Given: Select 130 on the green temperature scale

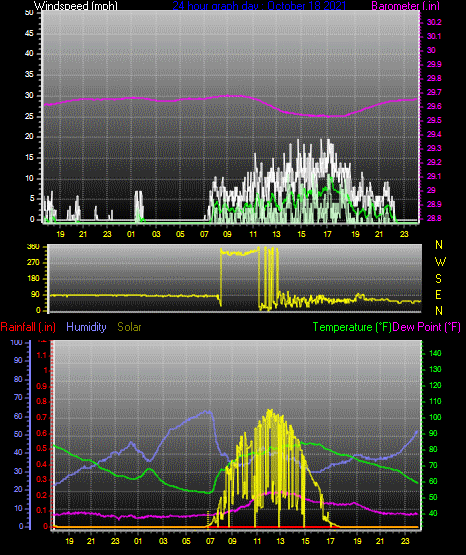Looking at the screenshot, I should (435, 370).
